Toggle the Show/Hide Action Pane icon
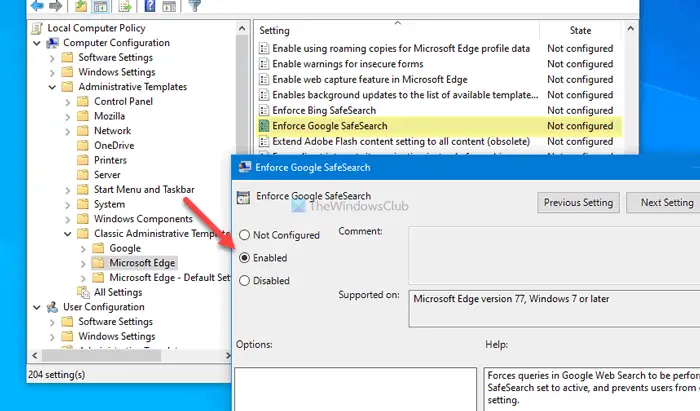This screenshot has width=700, height=411. (x=169, y=6)
